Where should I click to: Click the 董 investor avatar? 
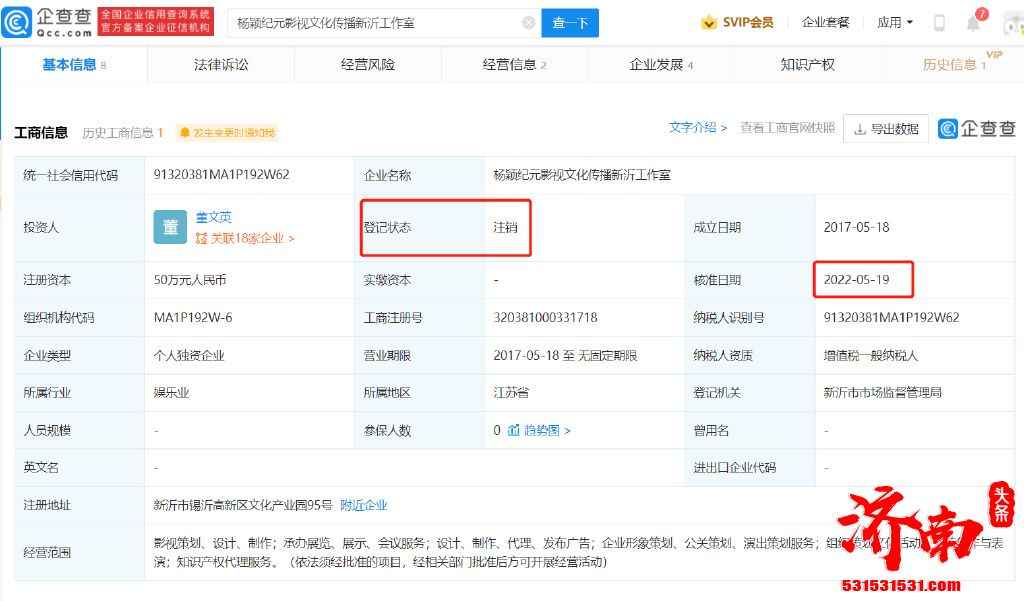coord(170,228)
